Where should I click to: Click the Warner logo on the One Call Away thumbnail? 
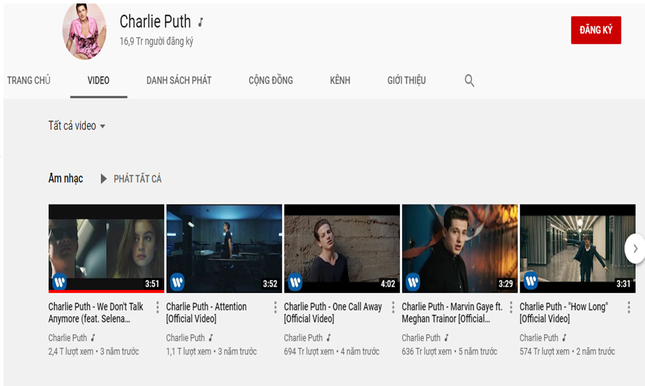pyautogui.click(x=295, y=282)
